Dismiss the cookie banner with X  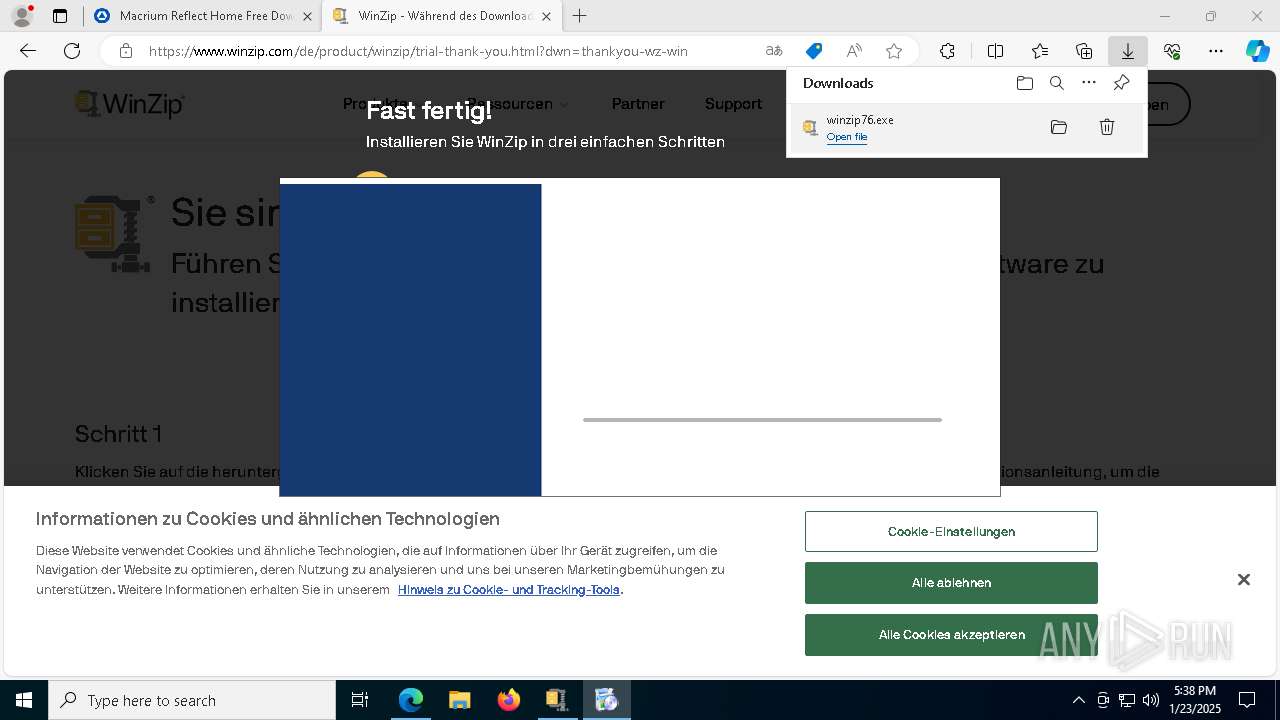[x=1243, y=580]
